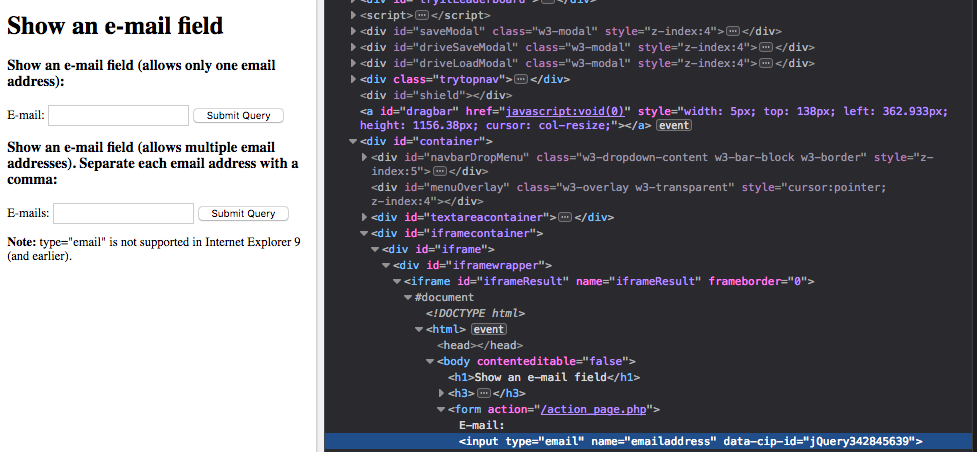Viewport: 977px width, 452px height.
Task: Collapse the iframeResult iframe node
Action: coord(397,281)
